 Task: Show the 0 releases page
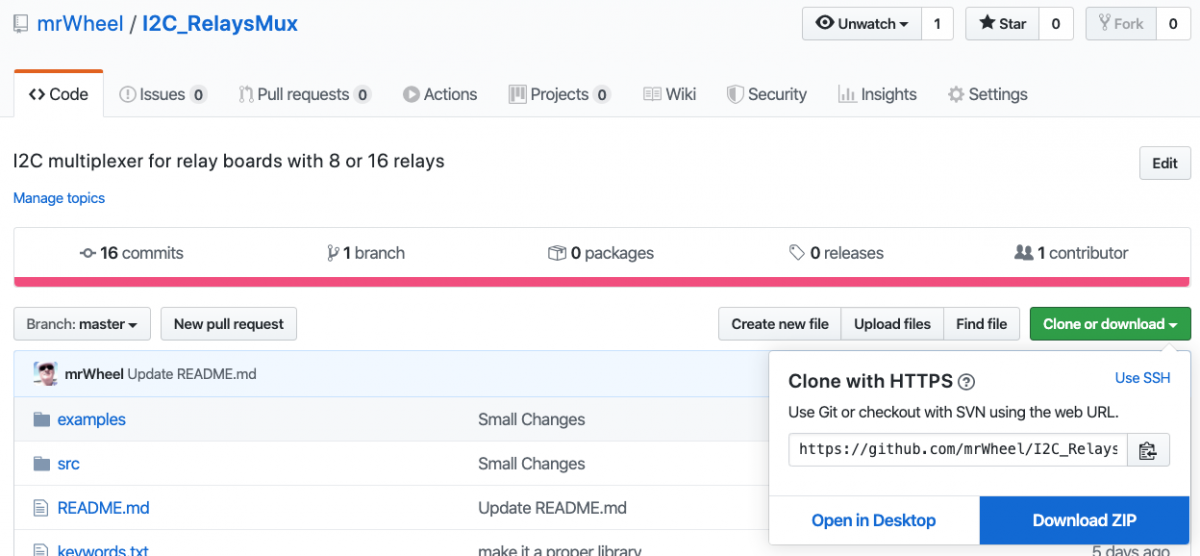836,253
